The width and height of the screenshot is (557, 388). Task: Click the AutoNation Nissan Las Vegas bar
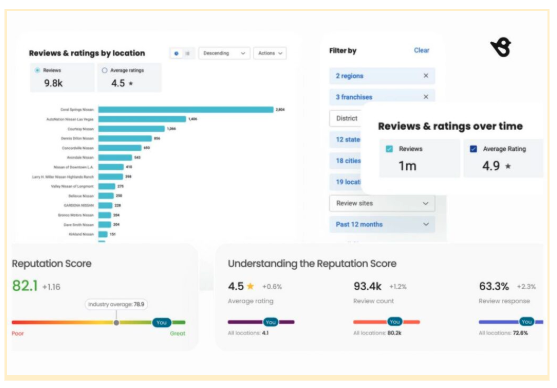pos(142,119)
